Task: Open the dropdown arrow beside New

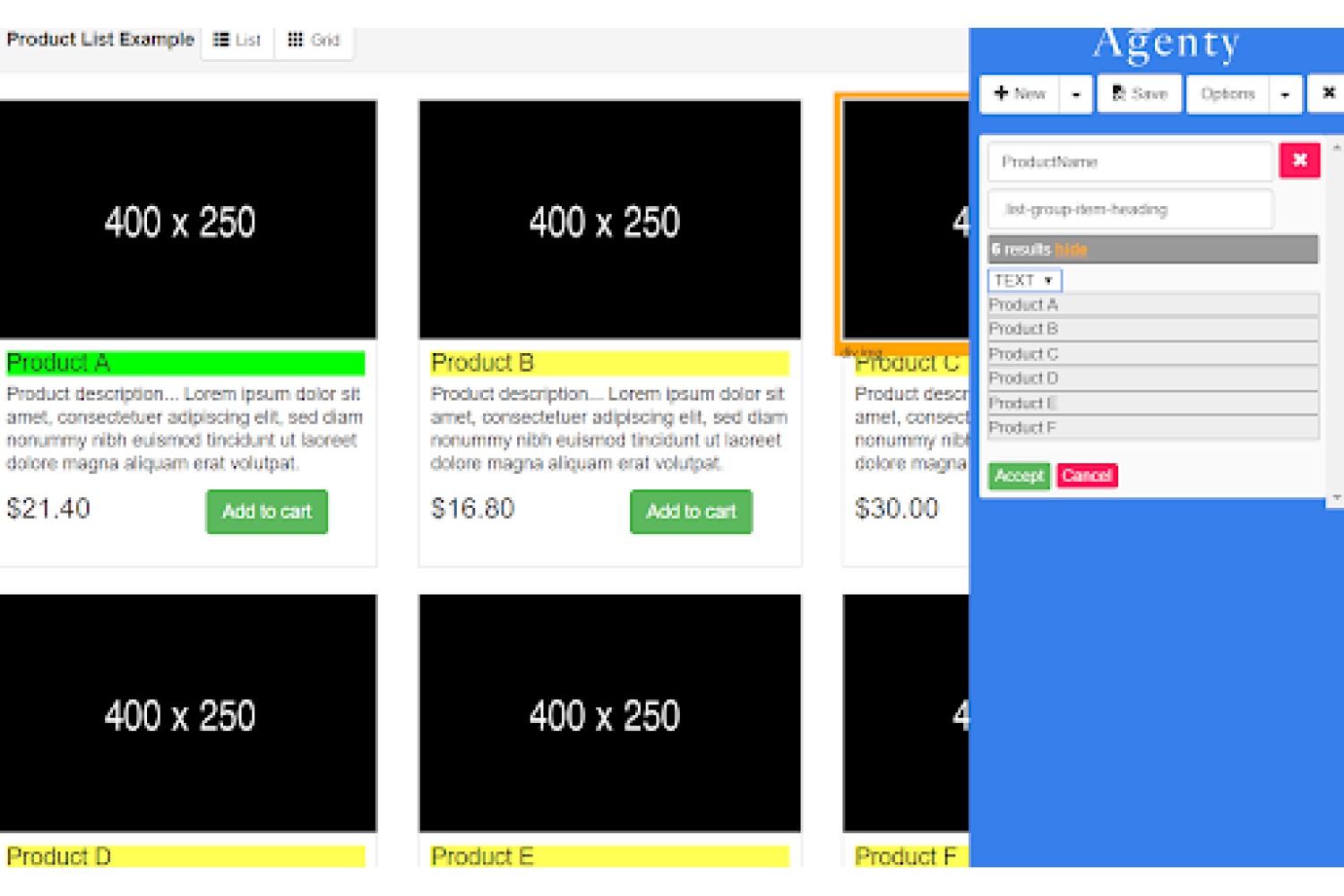Action: (x=1076, y=94)
